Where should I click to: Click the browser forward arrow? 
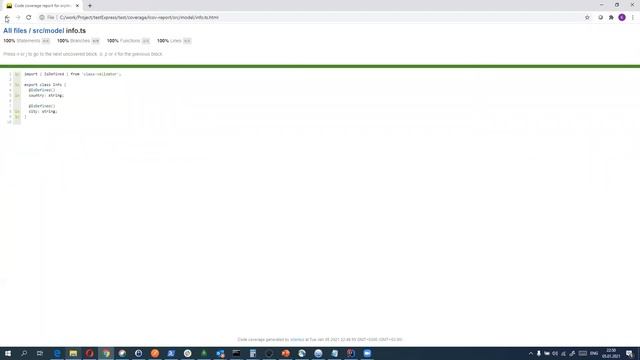pyautogui.click(x=18, y=18)
